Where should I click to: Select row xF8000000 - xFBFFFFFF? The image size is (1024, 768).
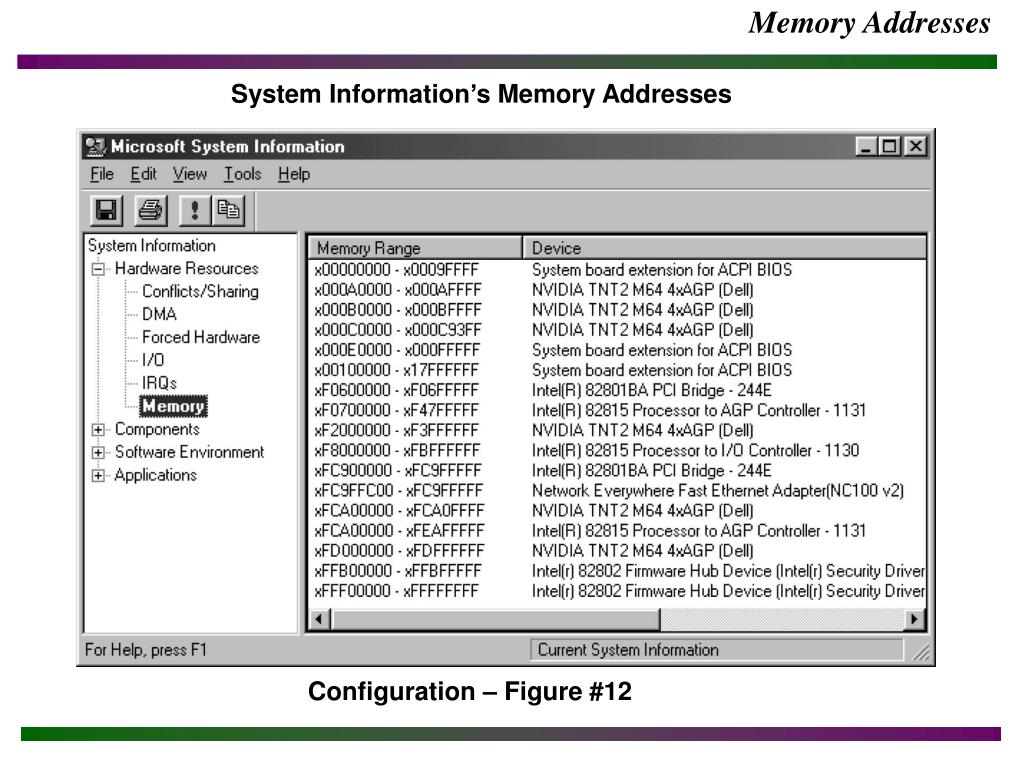[617, 451]
